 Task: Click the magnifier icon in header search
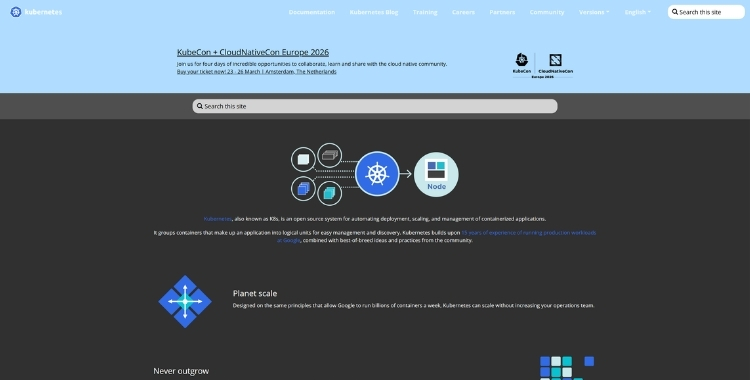point(675,12)
